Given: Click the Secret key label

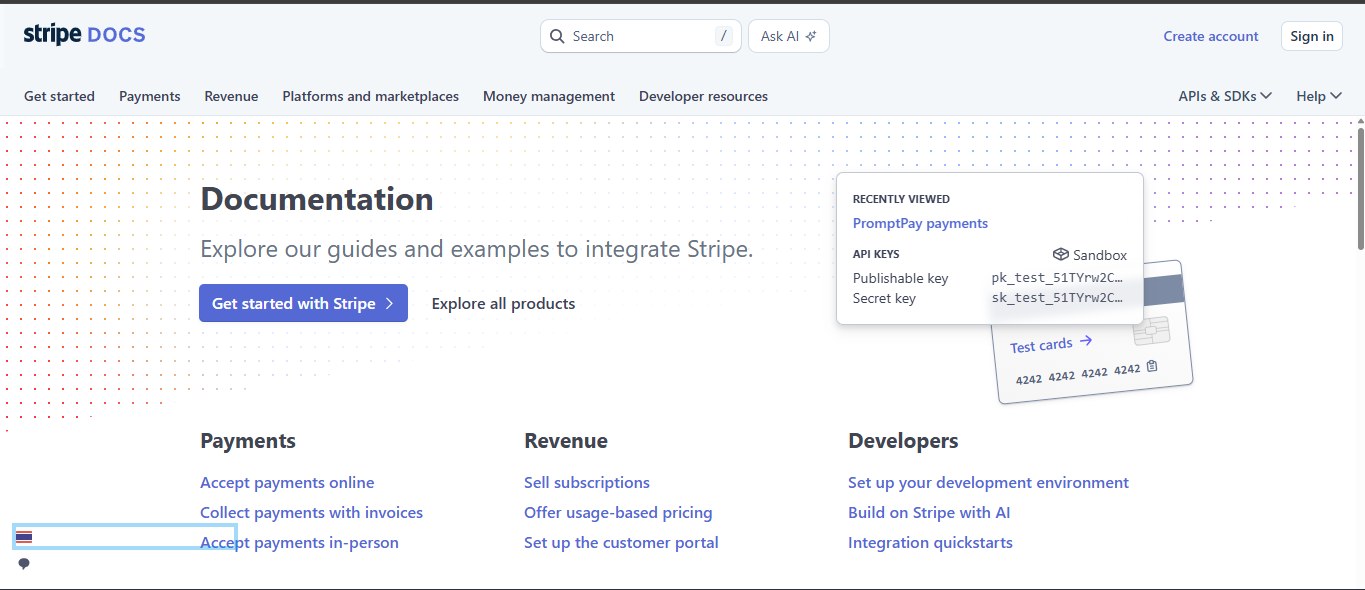Looking at the screenshot, I should (x=884, y=298).
